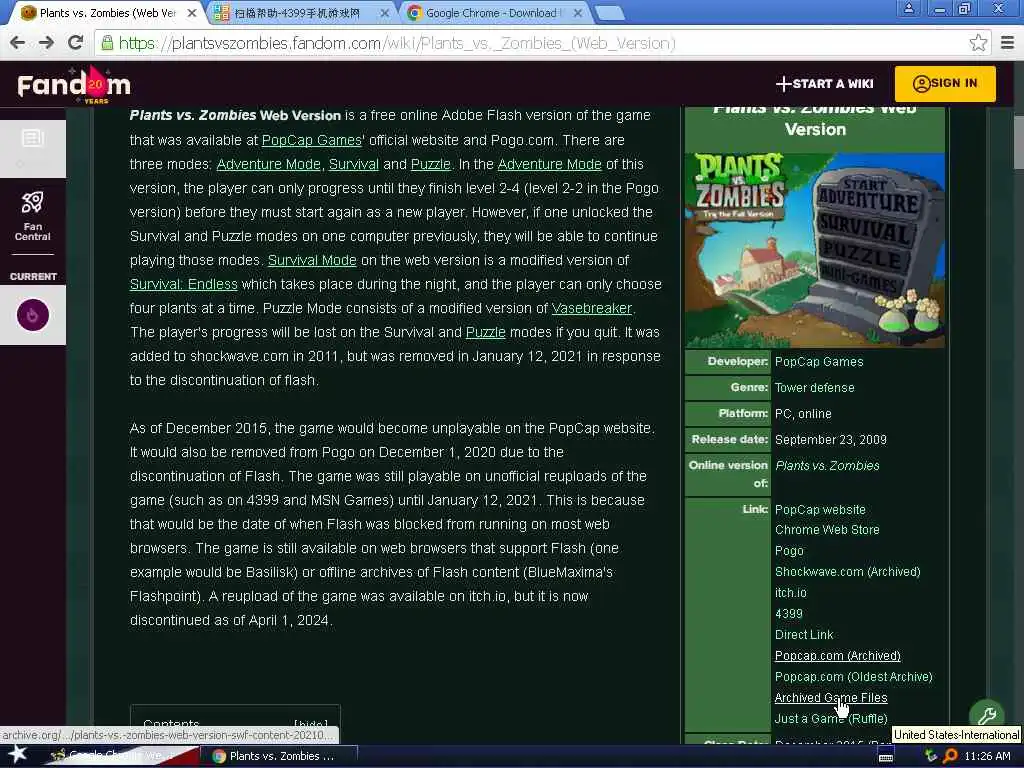Click the top sidebar news panel icon
This screenshot has width=1024, height=768.
point(33,138)
